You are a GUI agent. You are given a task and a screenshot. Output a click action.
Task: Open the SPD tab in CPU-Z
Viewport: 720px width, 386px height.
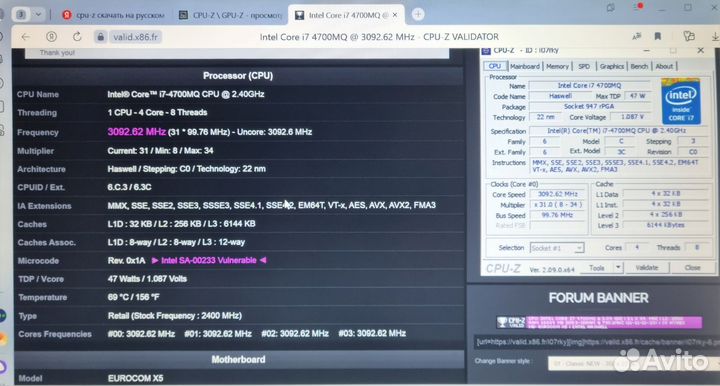[x=584, y=67]
